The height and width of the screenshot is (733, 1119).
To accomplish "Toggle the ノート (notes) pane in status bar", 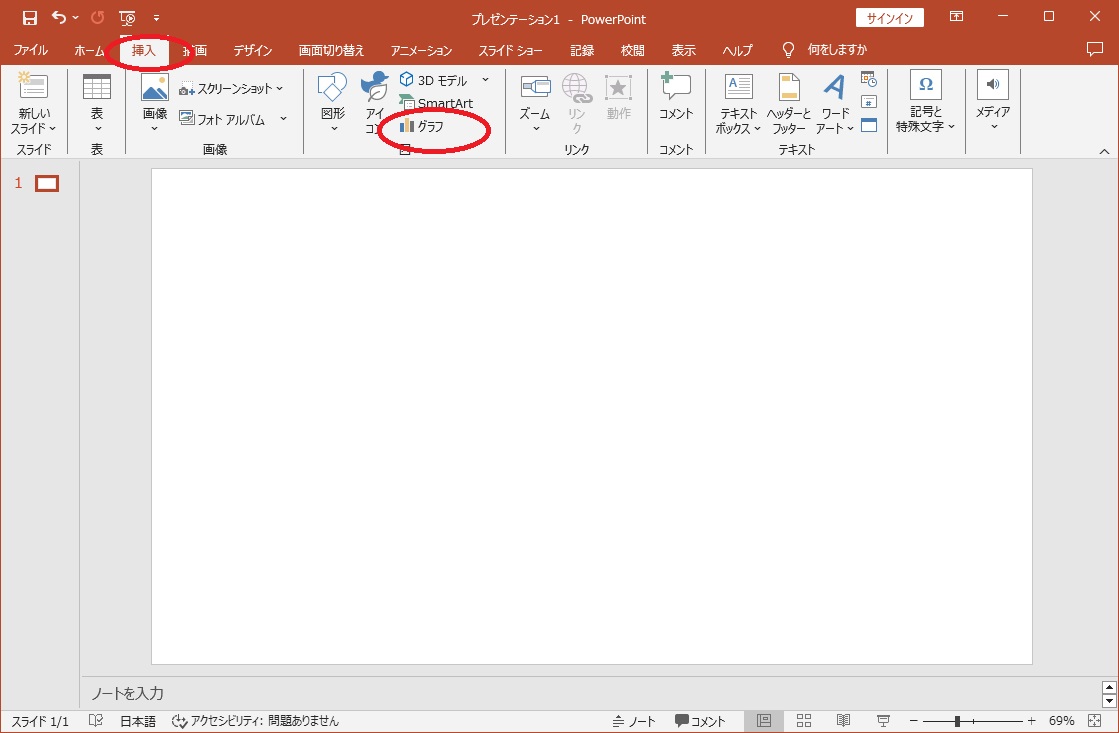I will (634, 721).
